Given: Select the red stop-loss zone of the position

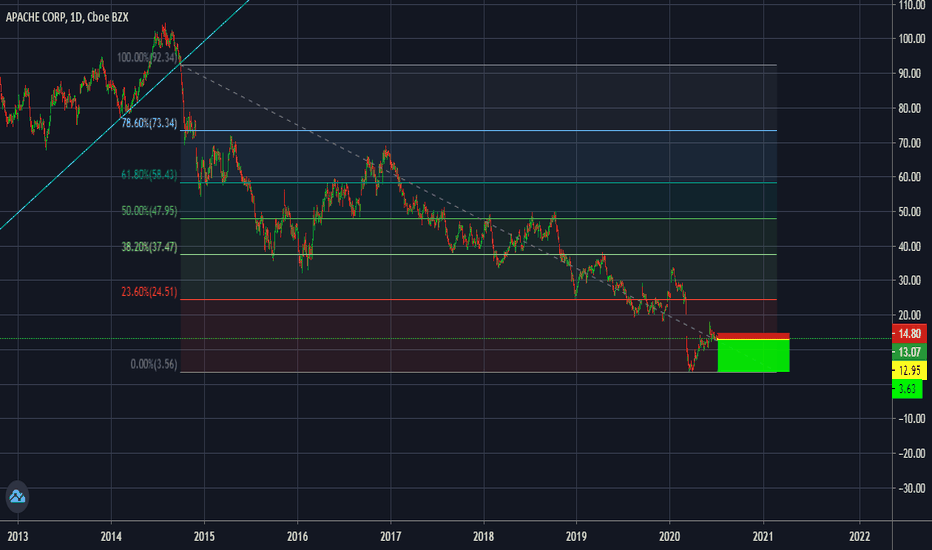Looking at the screenshot, I should (x=753, y=336).
